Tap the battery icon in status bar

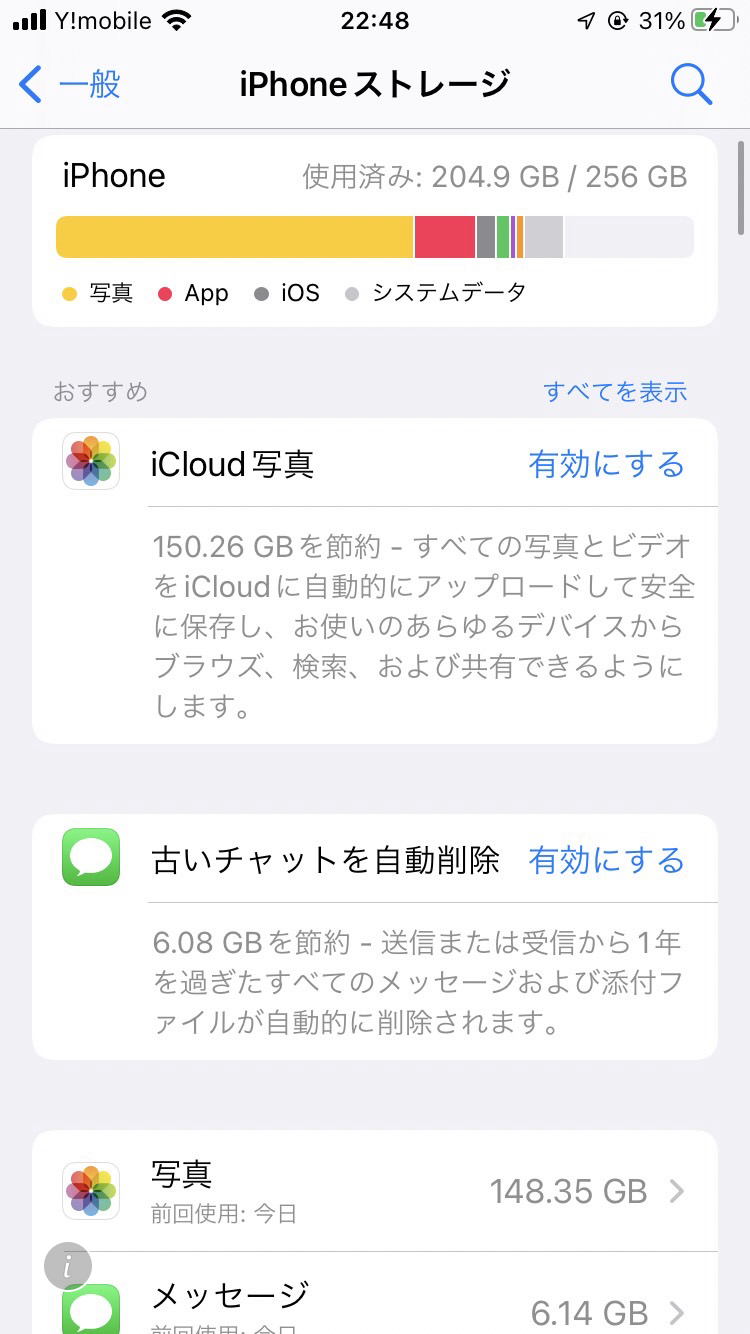coord(719,21)
